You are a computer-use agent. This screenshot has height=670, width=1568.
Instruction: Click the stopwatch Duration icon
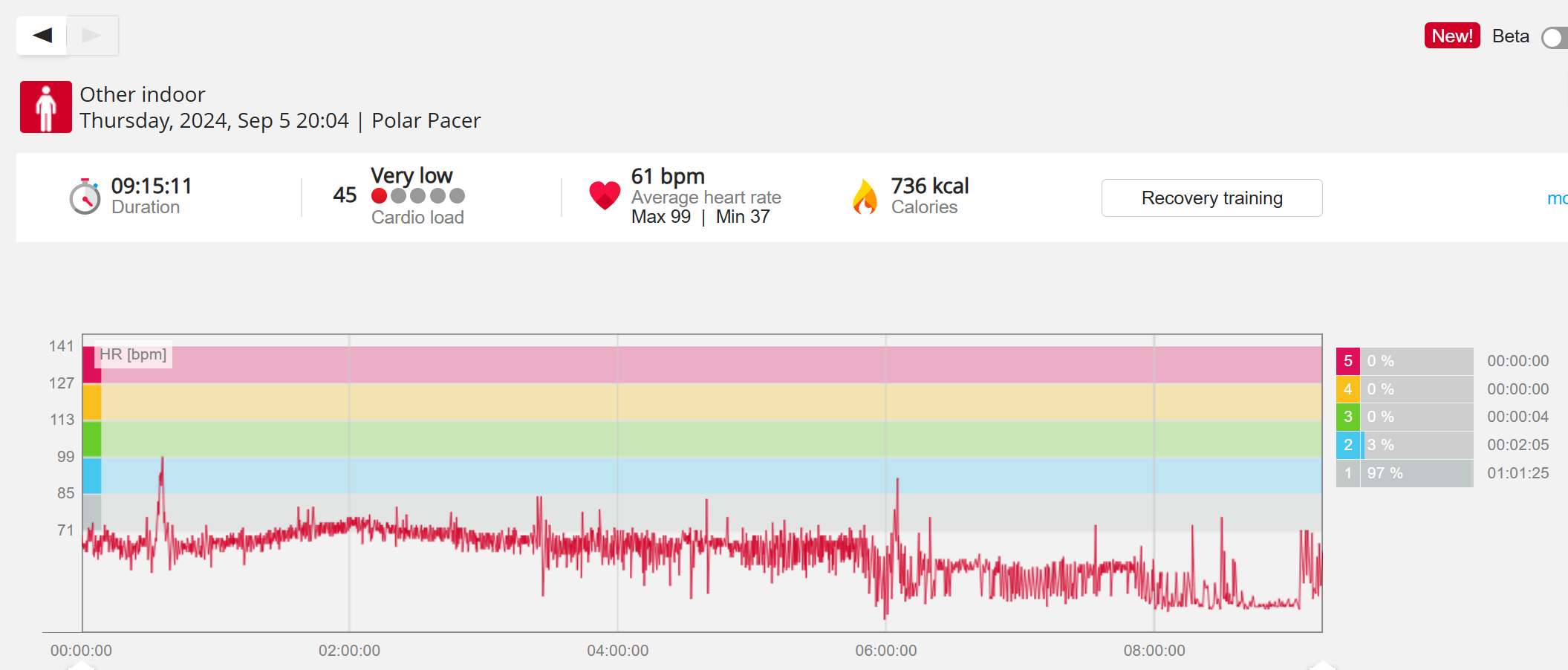pos(85,198)
